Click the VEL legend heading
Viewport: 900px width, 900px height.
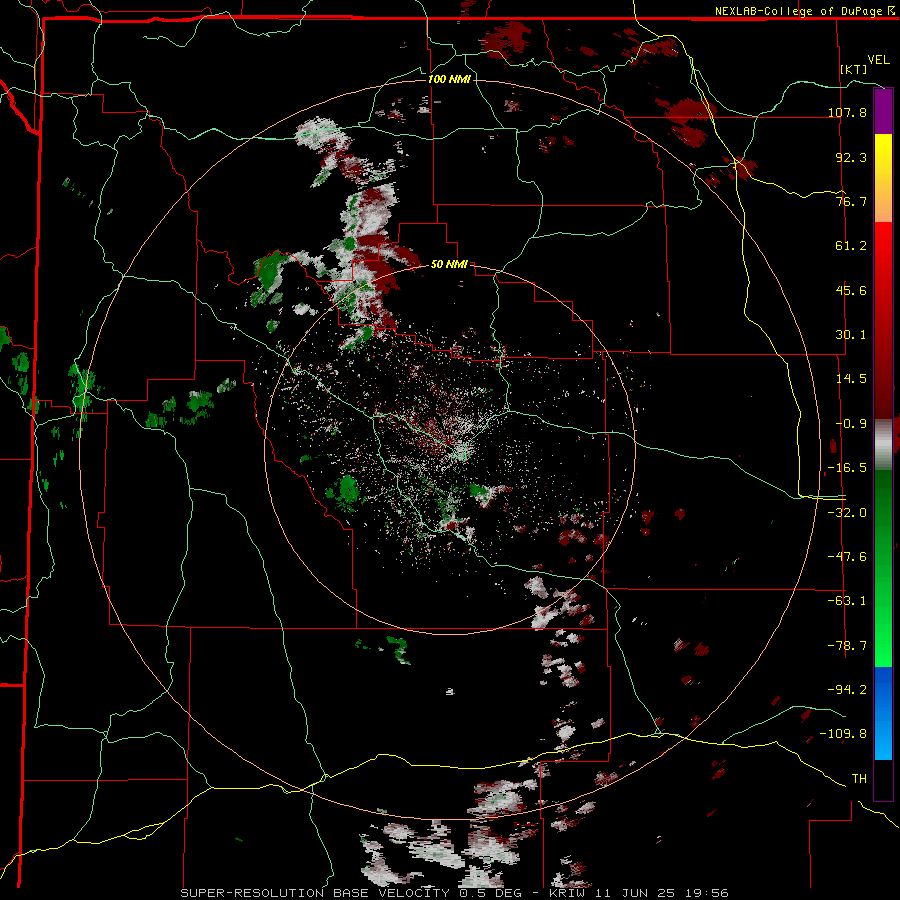click(x=878, y=59)
